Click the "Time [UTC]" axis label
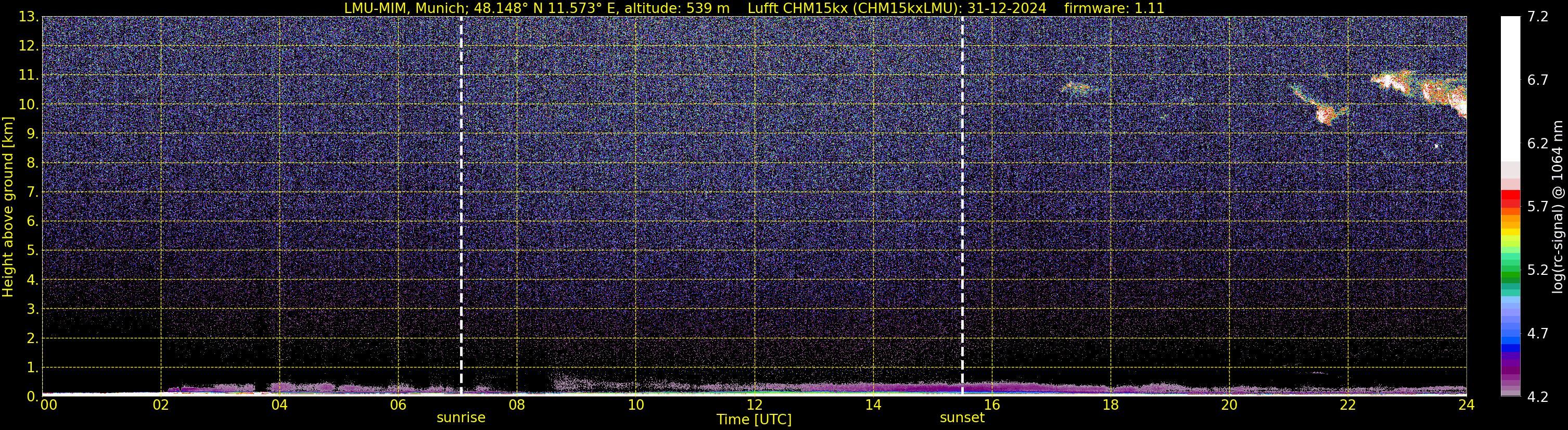 pyautogui.click(x=754, y=420)
